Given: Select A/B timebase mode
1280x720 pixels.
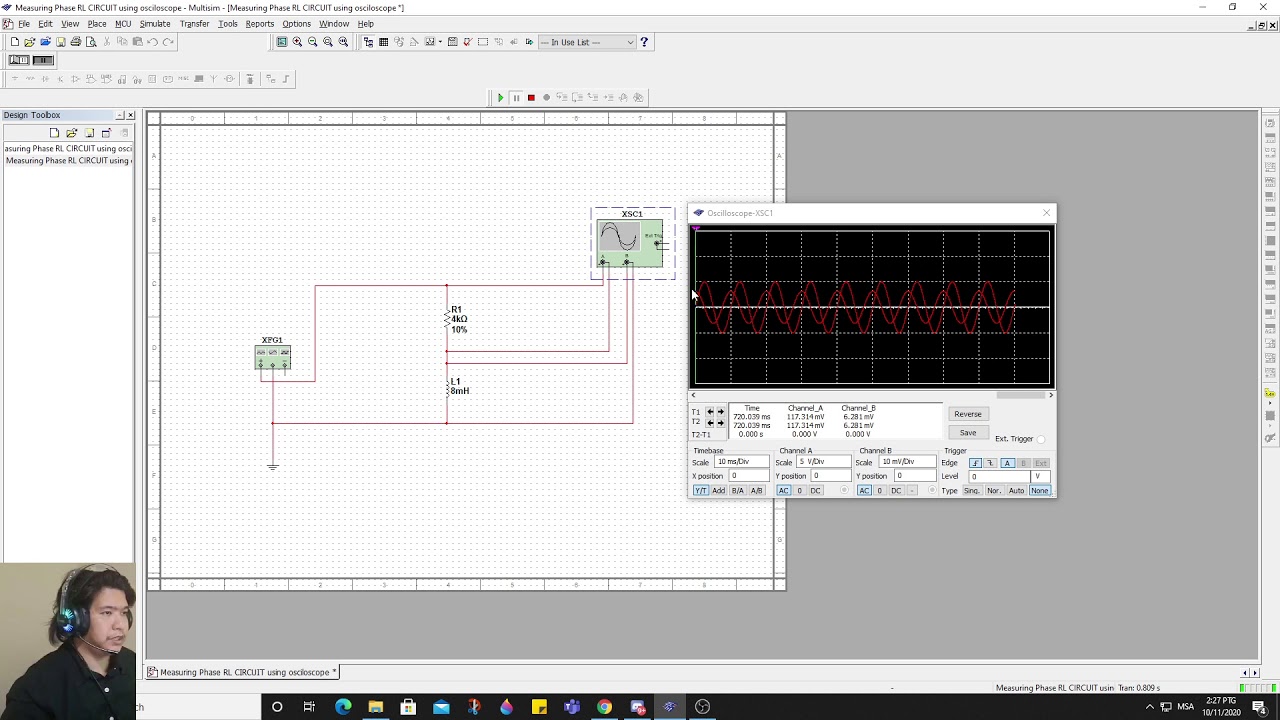Looking at the screenshot, I should (757, 491).
